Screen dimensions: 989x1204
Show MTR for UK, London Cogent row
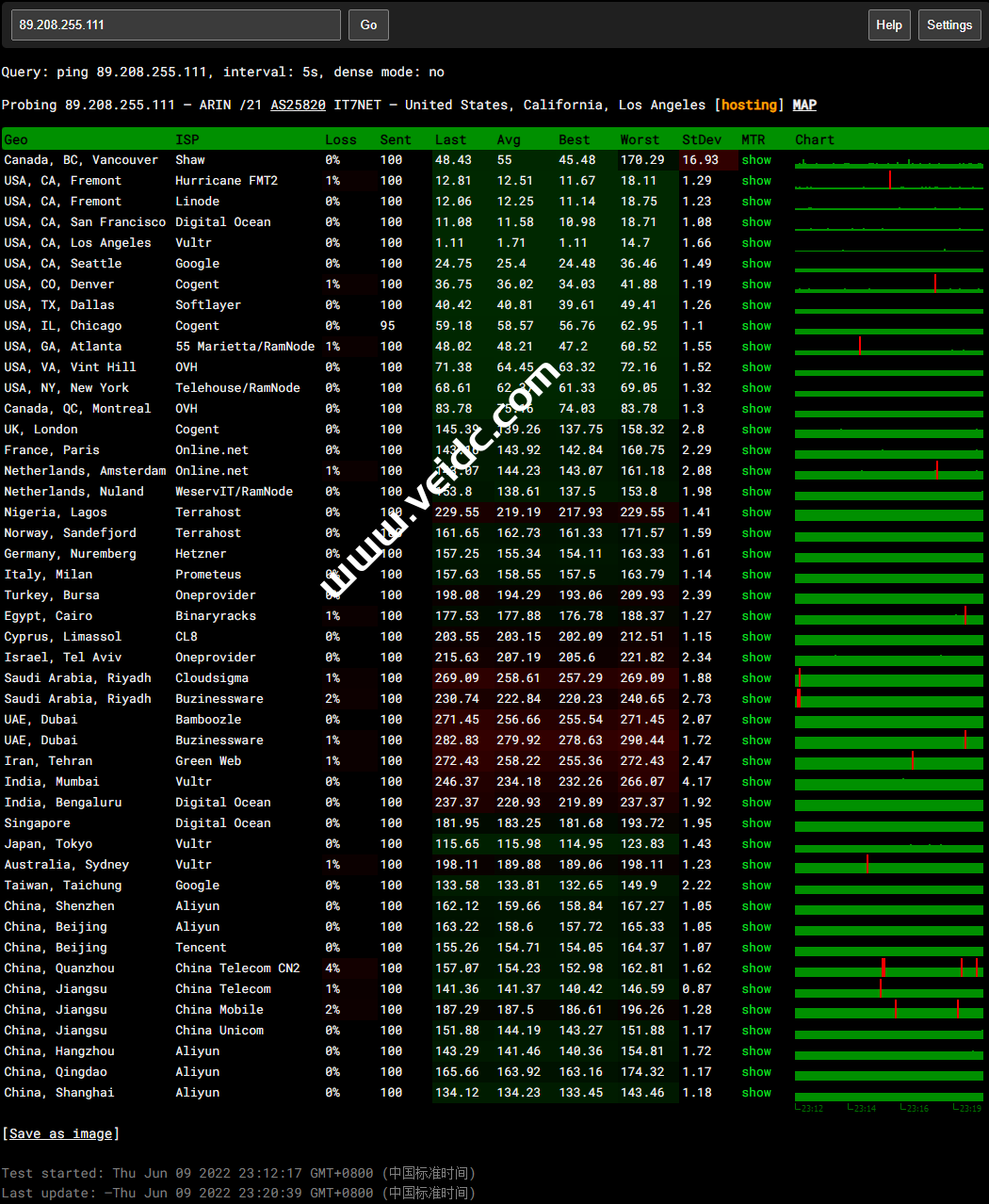(x=755, y=430)
